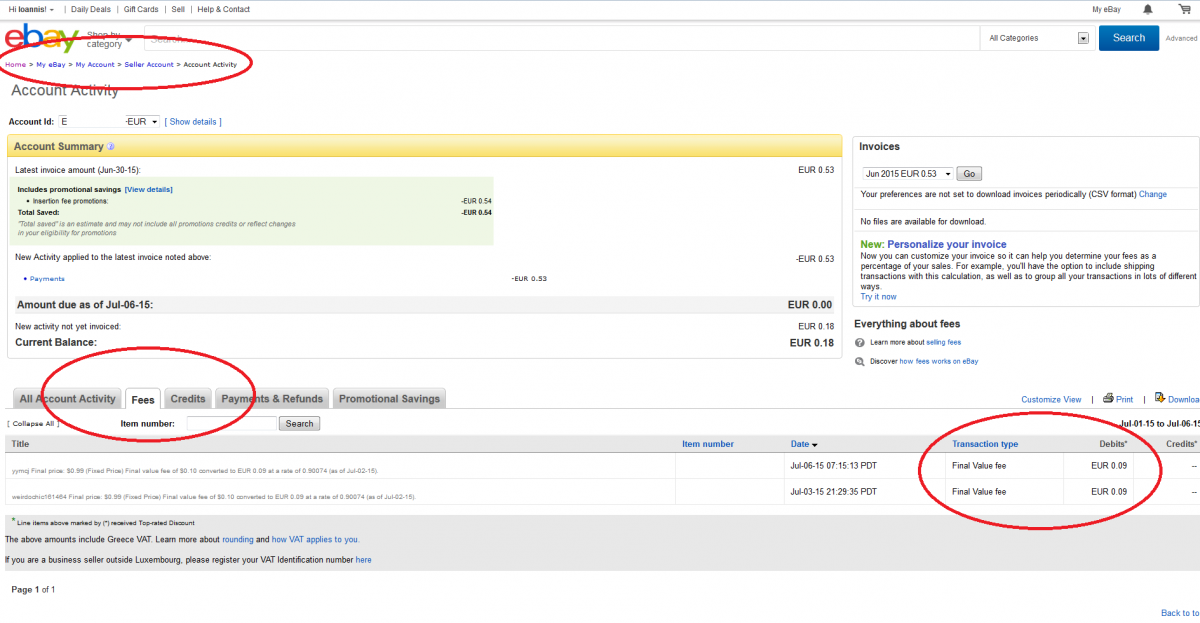
Task: Open the Promotional Savings tab
Action: coord(389,399)
